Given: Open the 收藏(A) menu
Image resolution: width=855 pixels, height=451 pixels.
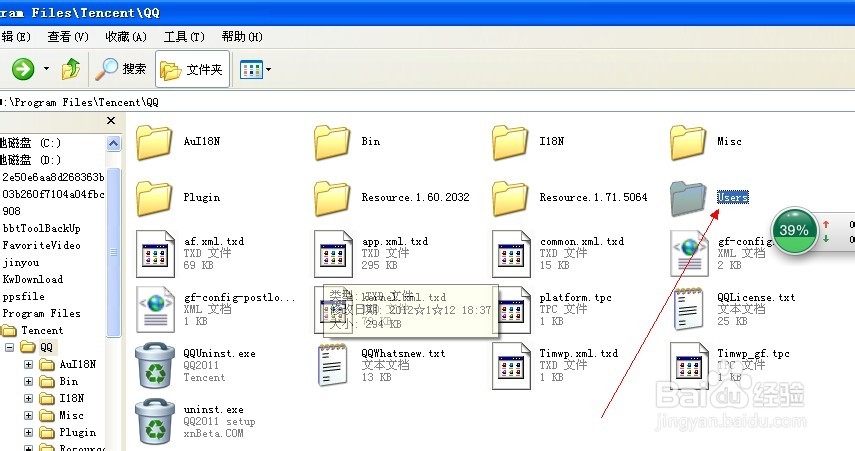Looking at the screenshot, I should pyautogui.click(x=126, y=37).
